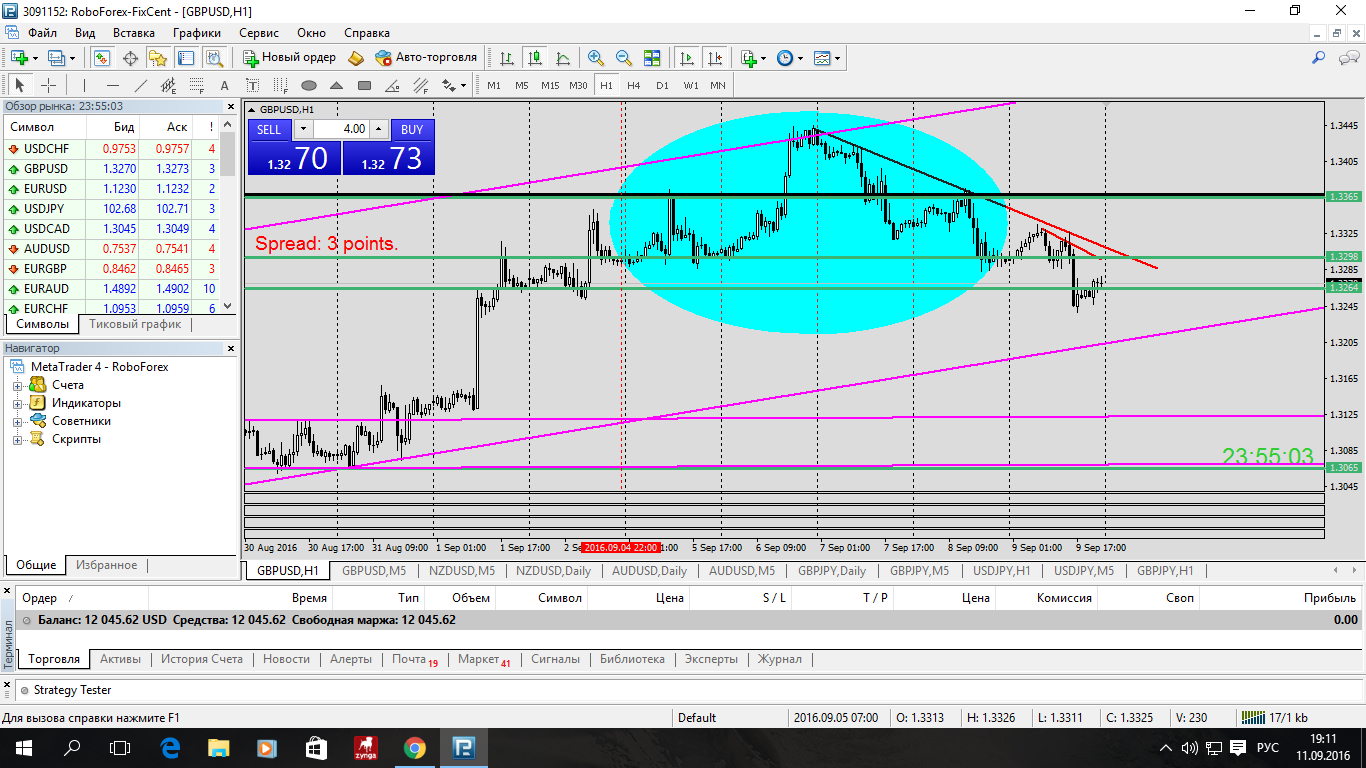Viewport: 1366px width, 768px height.
Task: Open Google Chrome from the taskbar
Action: pos(413,747)
